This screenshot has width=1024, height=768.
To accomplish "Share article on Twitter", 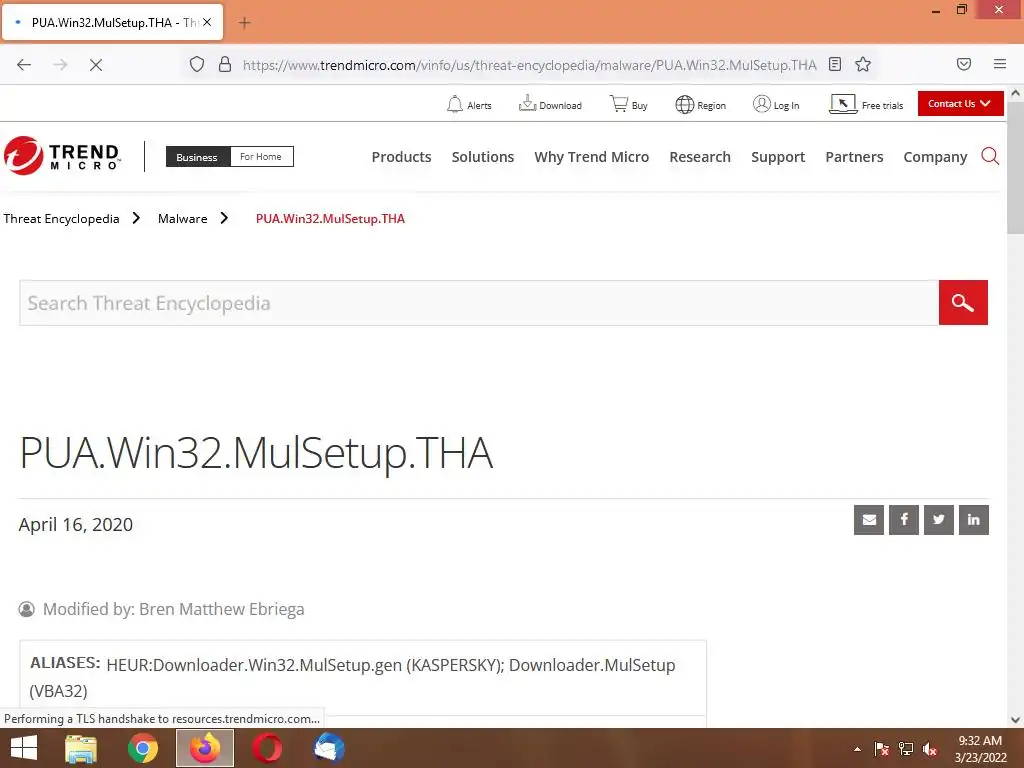I will 938,520.
